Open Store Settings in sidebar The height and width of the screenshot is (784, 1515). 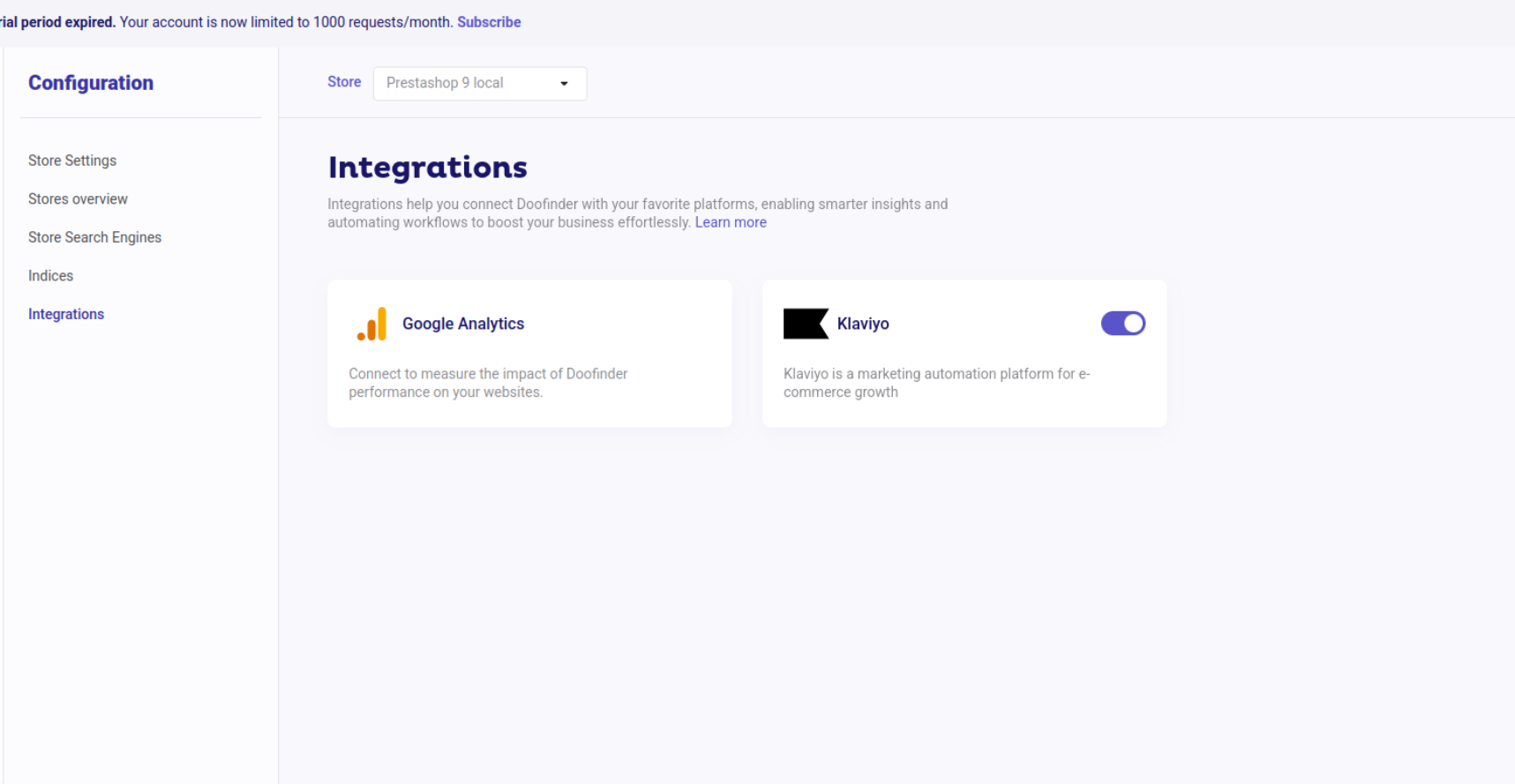click(x=72, y=161)
